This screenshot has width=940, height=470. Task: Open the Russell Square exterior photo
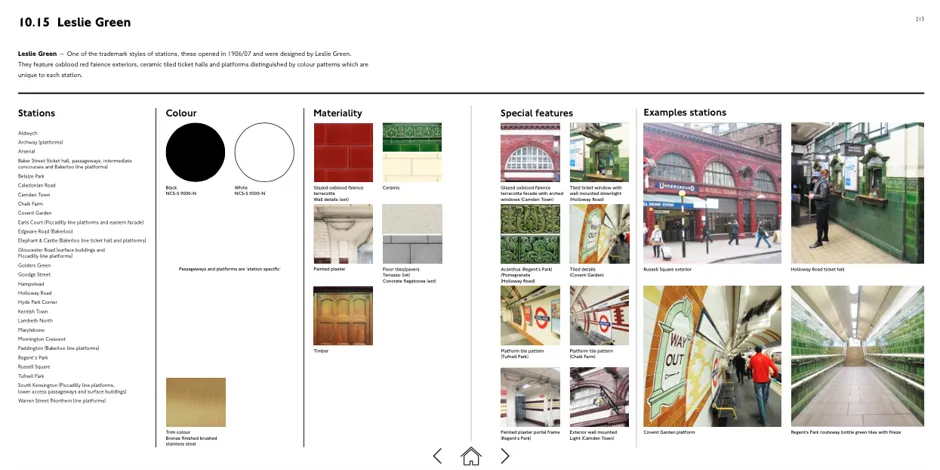712,193
